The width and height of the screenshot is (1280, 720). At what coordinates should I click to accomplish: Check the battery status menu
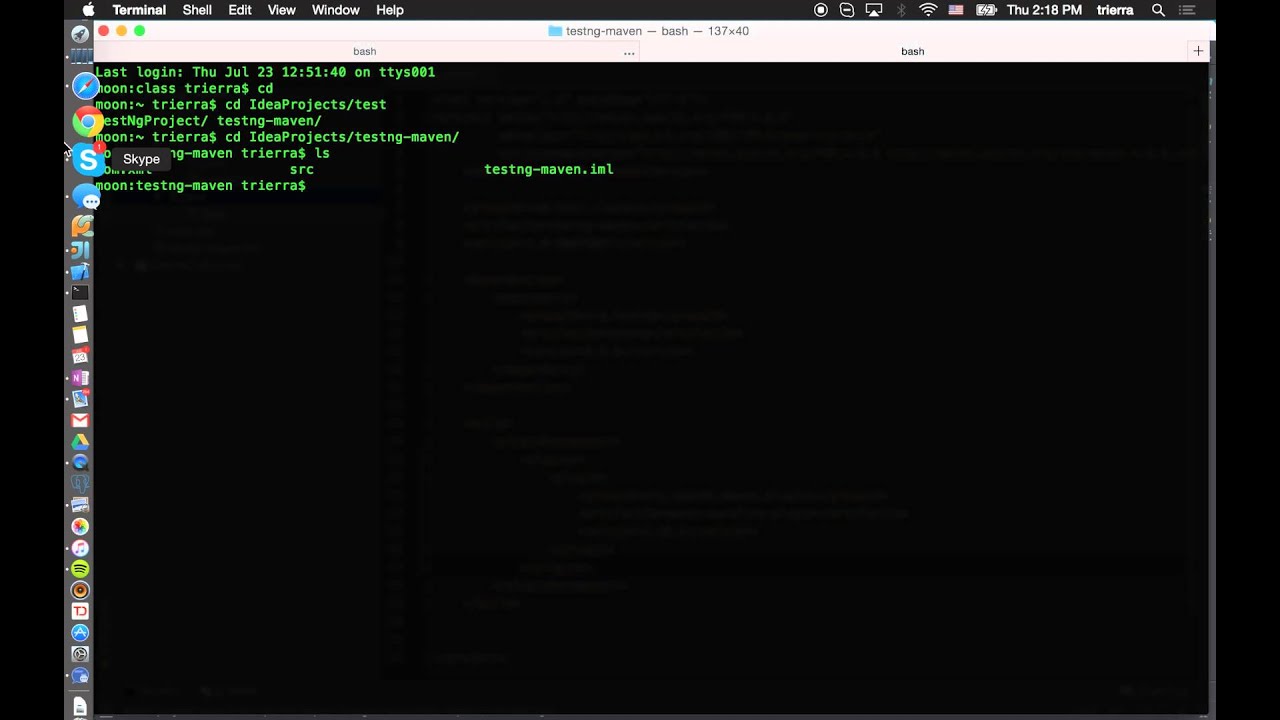point(986,10)
